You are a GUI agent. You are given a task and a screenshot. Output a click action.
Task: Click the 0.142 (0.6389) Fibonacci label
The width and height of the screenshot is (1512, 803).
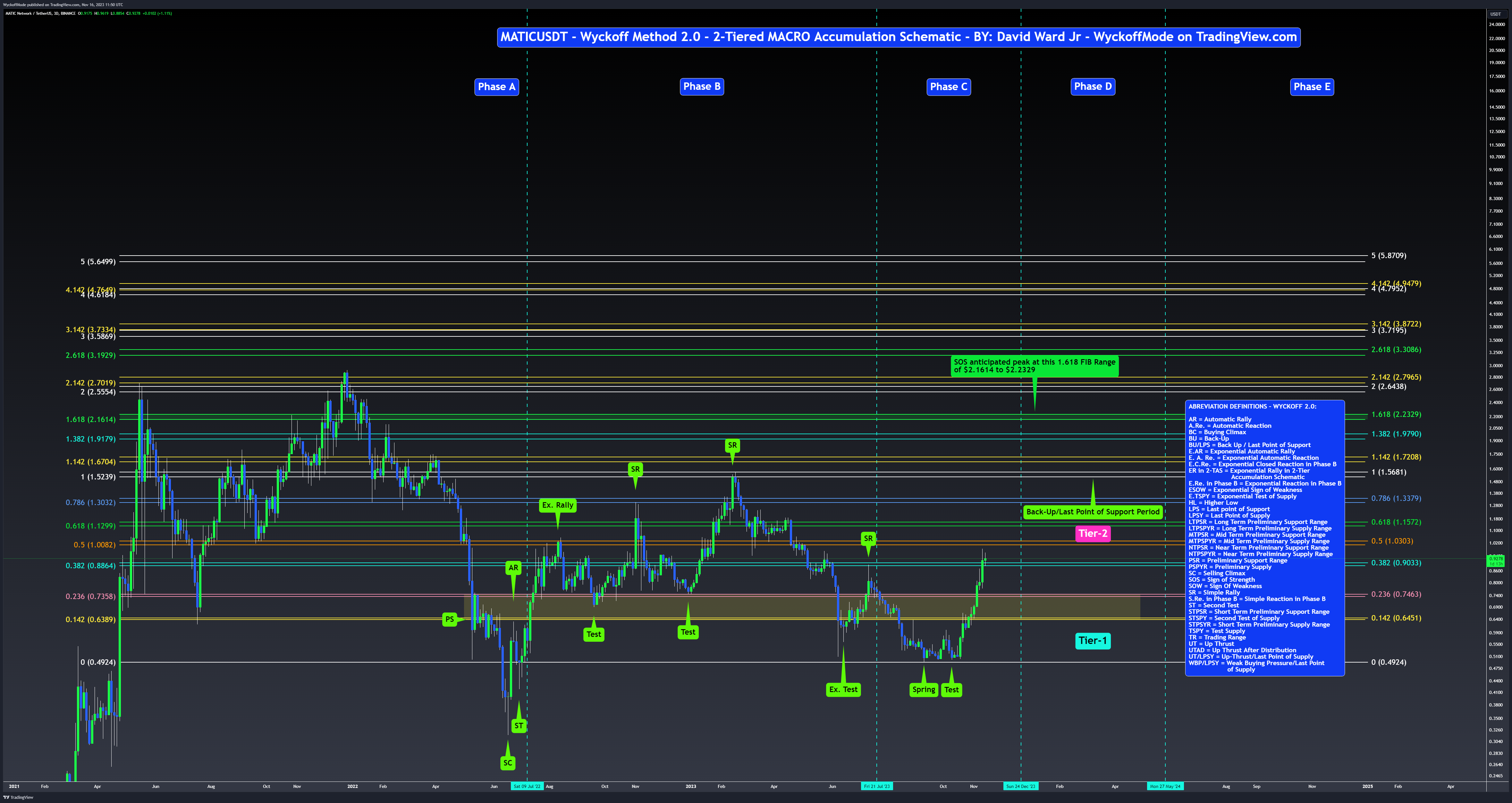(91, 619)
